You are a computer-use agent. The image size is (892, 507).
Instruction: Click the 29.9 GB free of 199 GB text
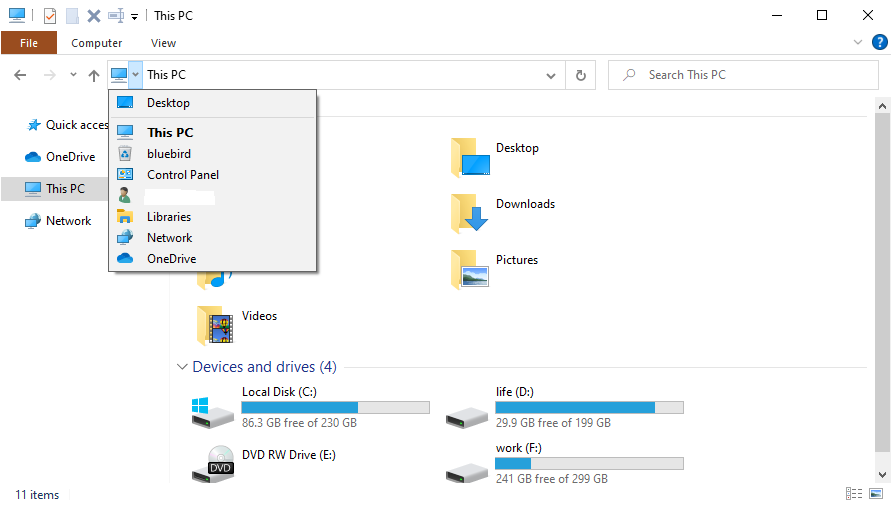553,423
